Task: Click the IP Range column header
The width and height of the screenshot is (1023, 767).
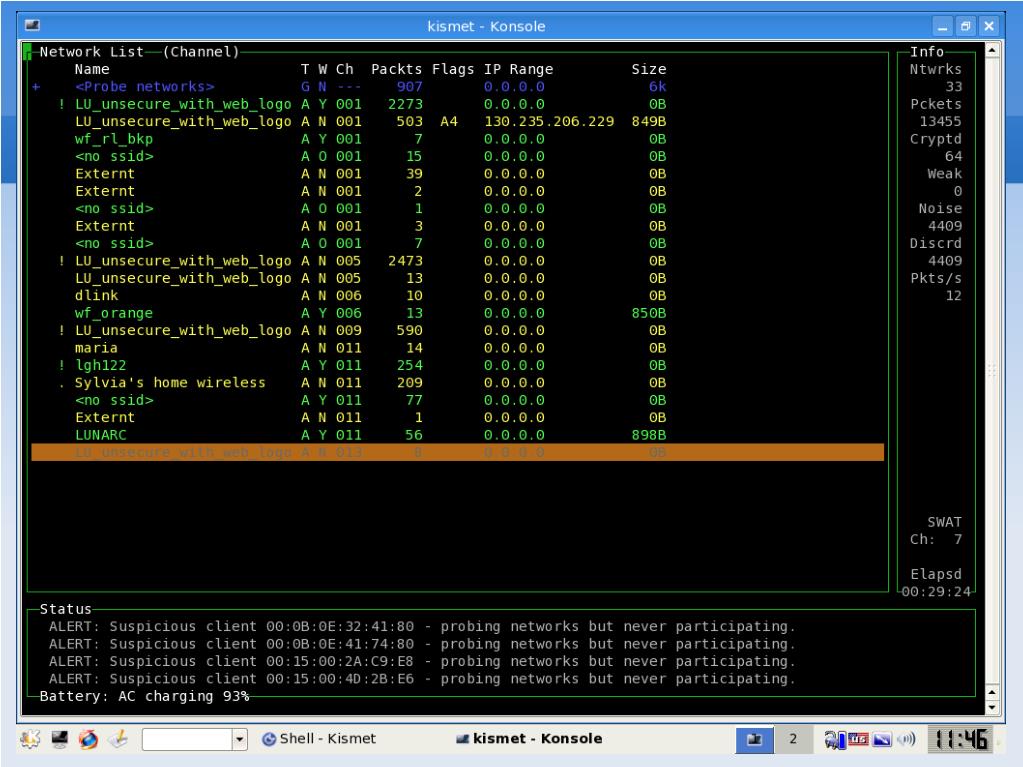Action: [x=518, y=69]
